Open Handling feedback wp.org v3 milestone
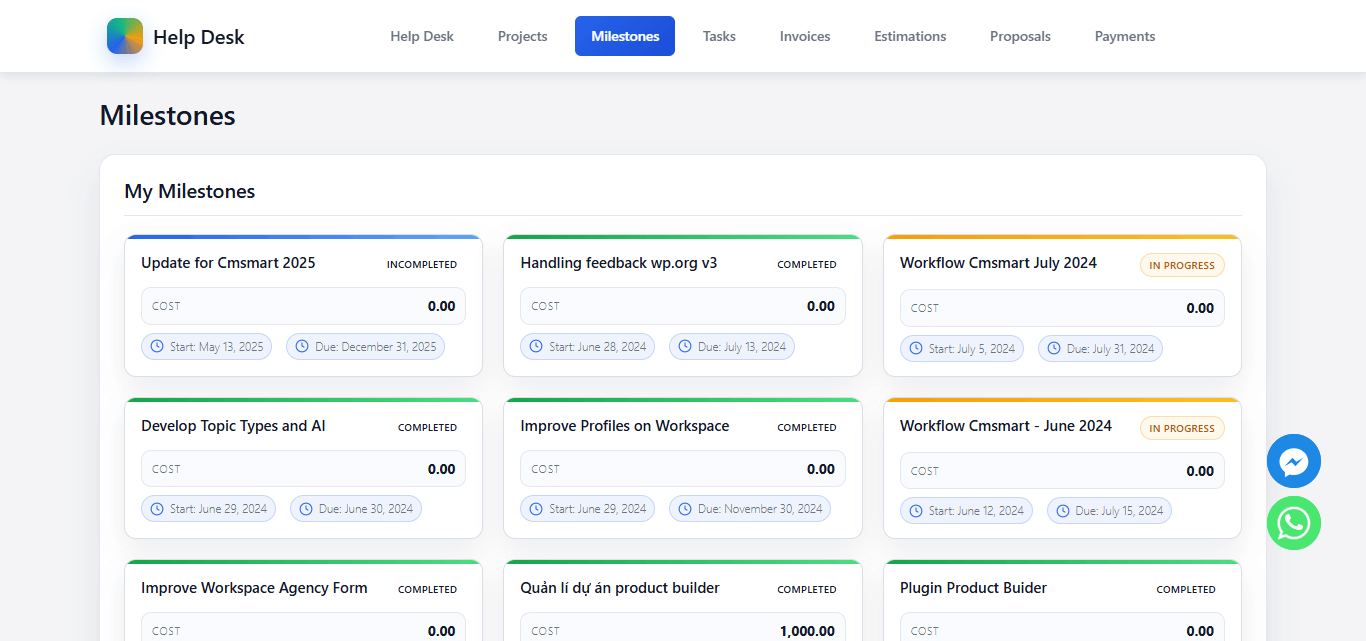 click(x=619, y=263)
